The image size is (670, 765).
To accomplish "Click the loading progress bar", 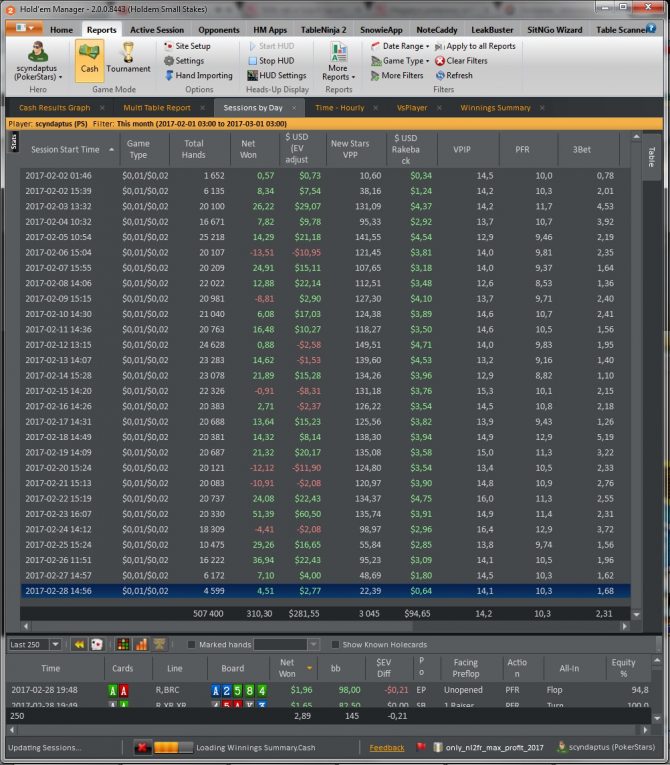I will tap(173, 747).
